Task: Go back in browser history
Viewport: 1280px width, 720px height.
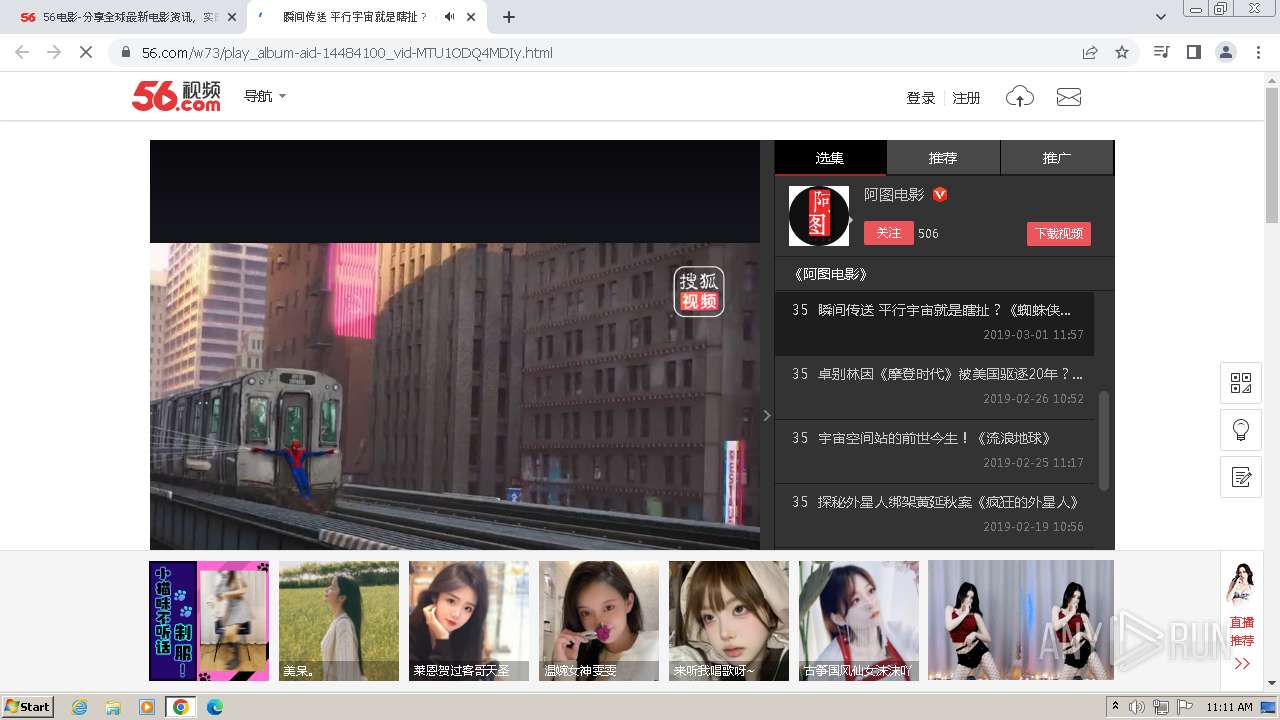Action: [x=22, y=52]
